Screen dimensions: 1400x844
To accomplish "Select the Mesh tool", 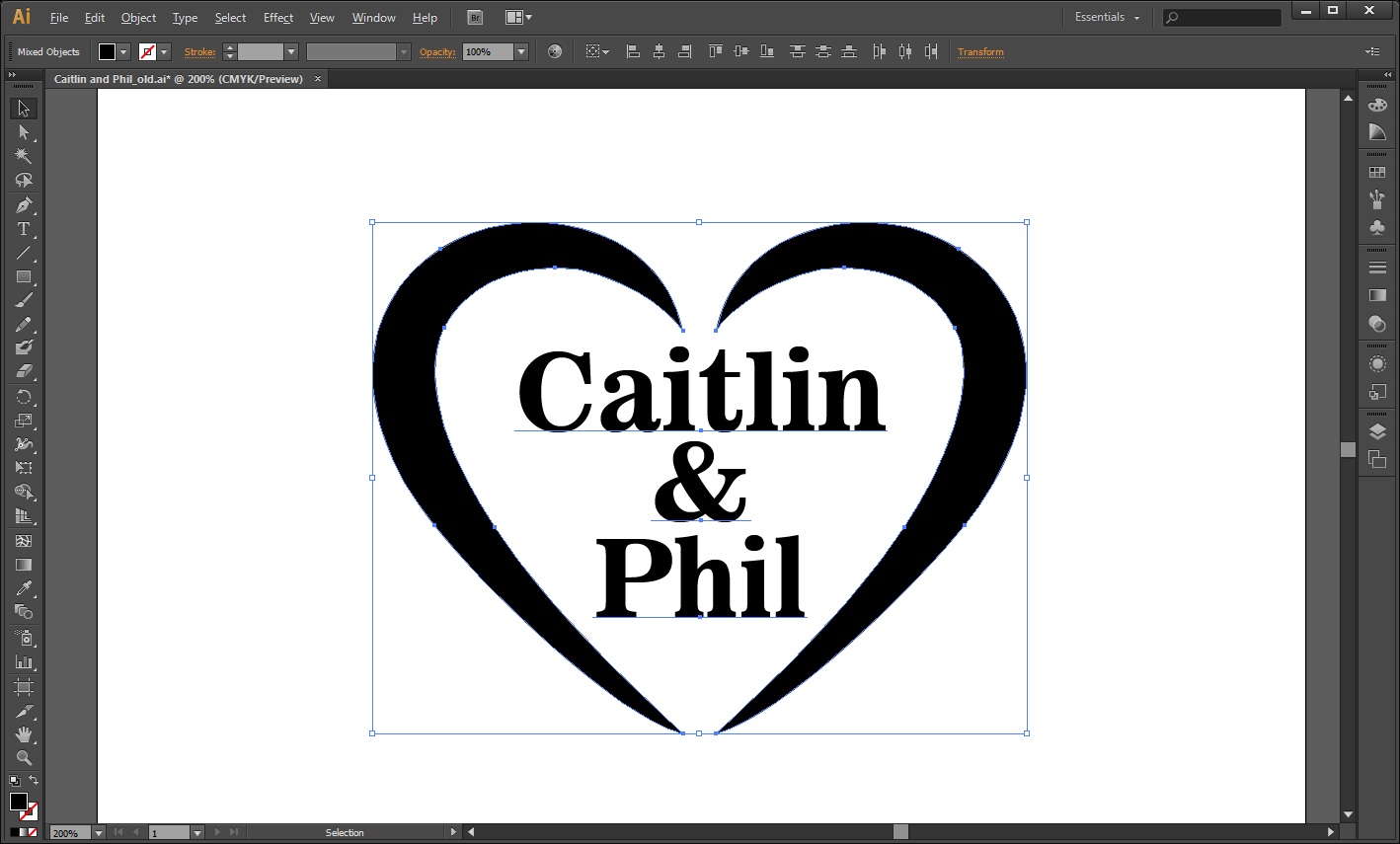I will (24, 541).
